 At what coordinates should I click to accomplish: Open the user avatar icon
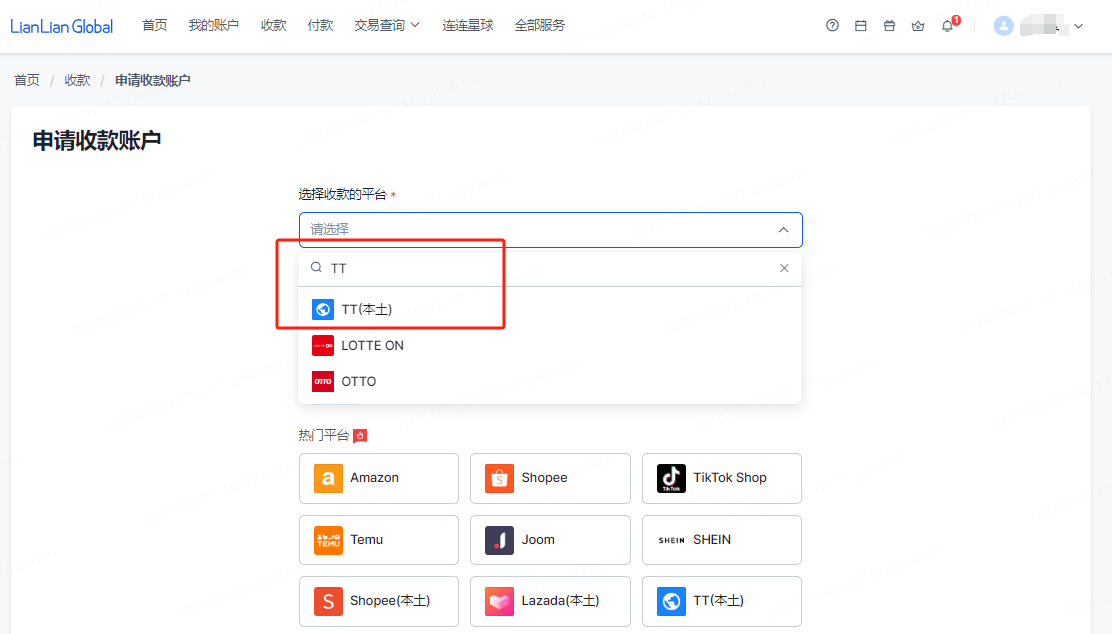coord(1003,26)
